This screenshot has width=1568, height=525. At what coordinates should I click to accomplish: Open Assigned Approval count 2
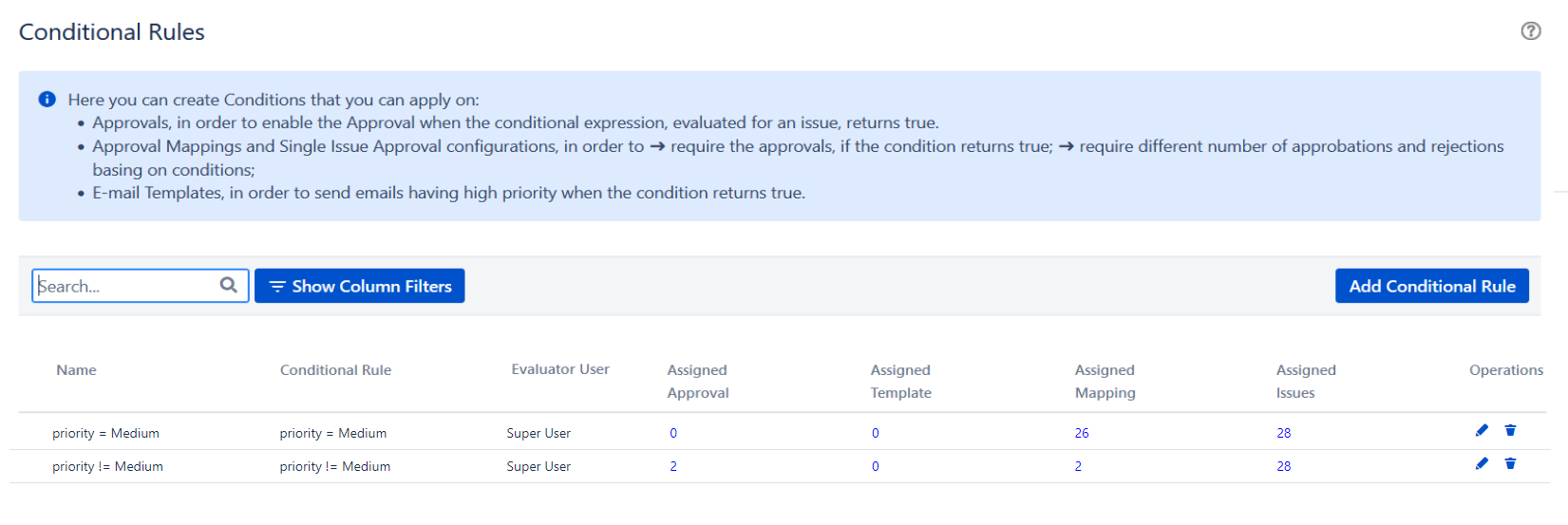click(x=673, y=466)
